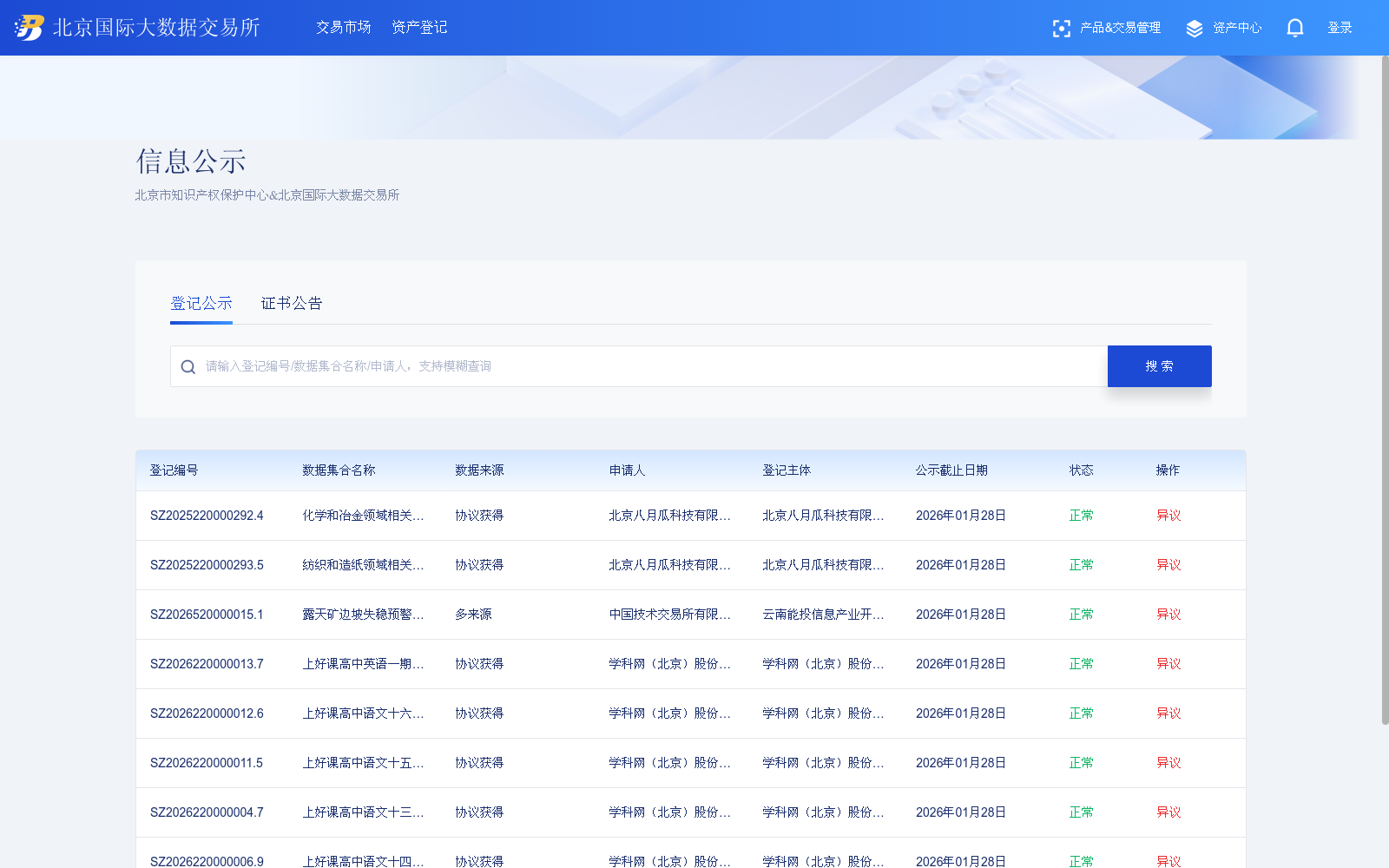
Task: Switch to the 登记公示 tab
Action: click(201, 304)
